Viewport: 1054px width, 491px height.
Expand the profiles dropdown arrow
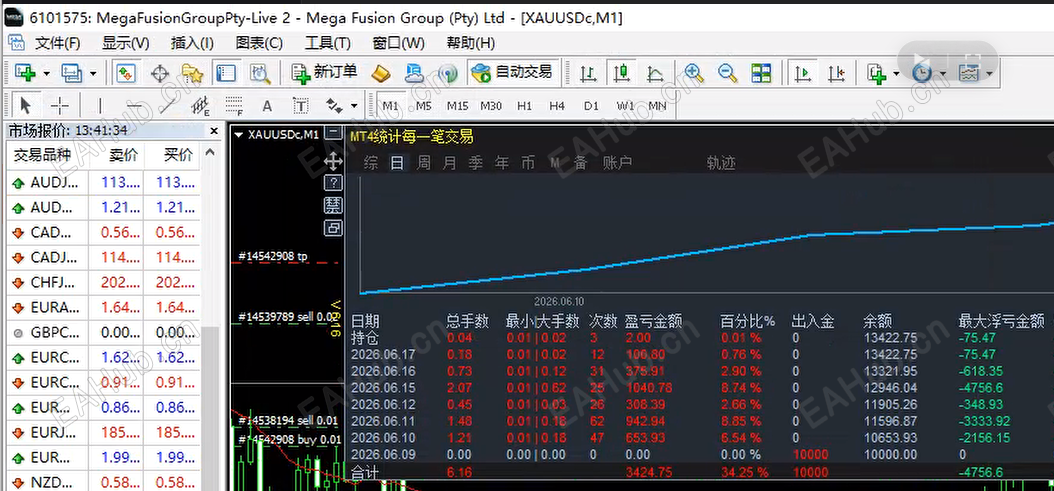pyautogui.click(x=93, y=73)
